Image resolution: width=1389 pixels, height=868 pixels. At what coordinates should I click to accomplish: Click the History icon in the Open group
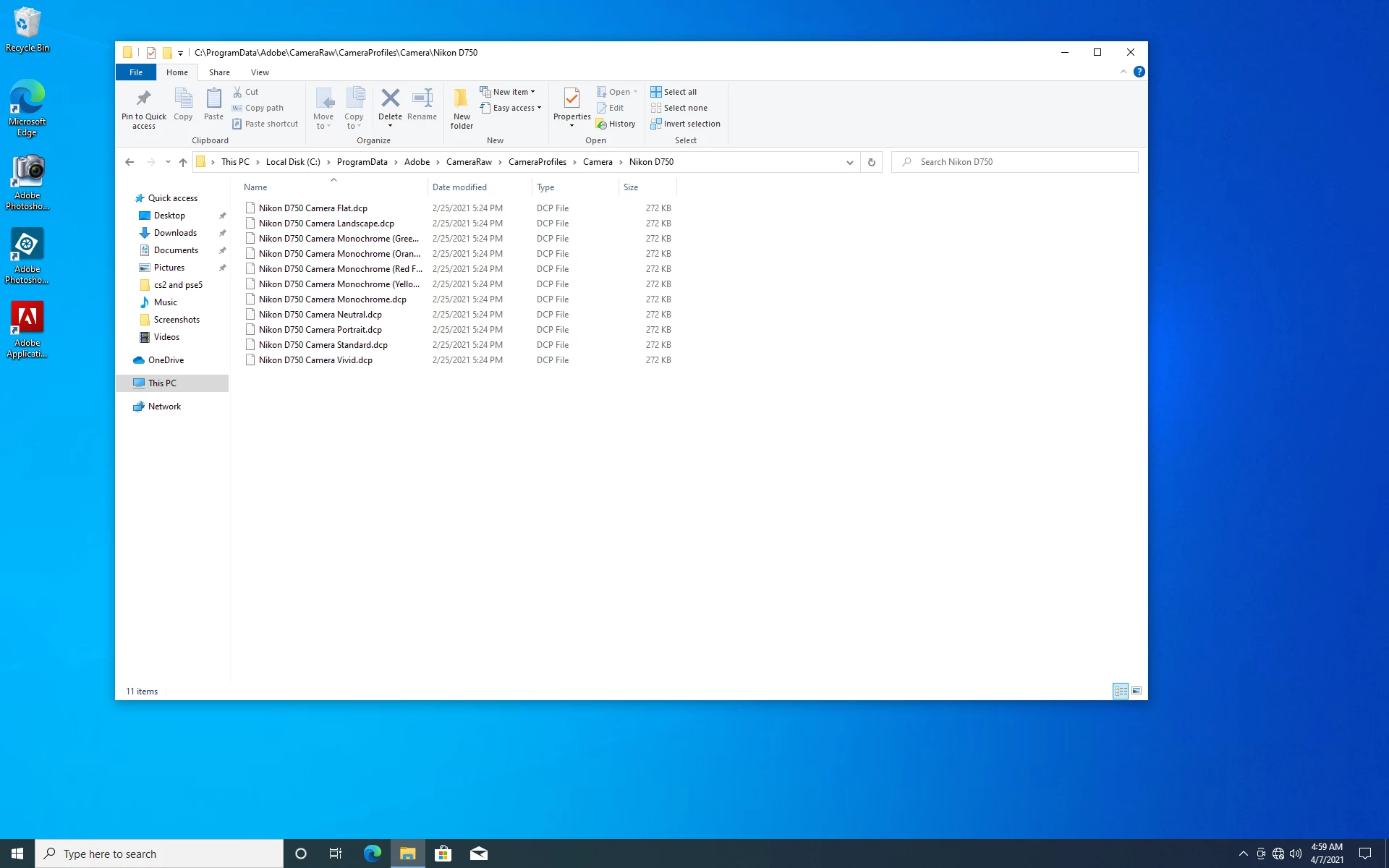(x=616, y=124)
